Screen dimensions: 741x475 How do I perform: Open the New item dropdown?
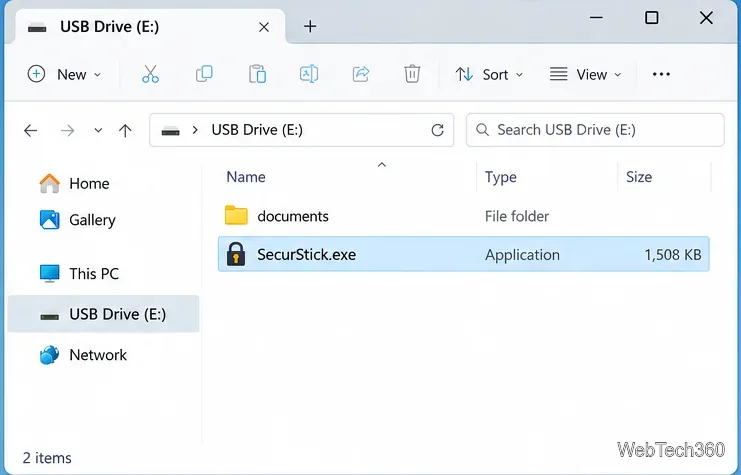64,74
